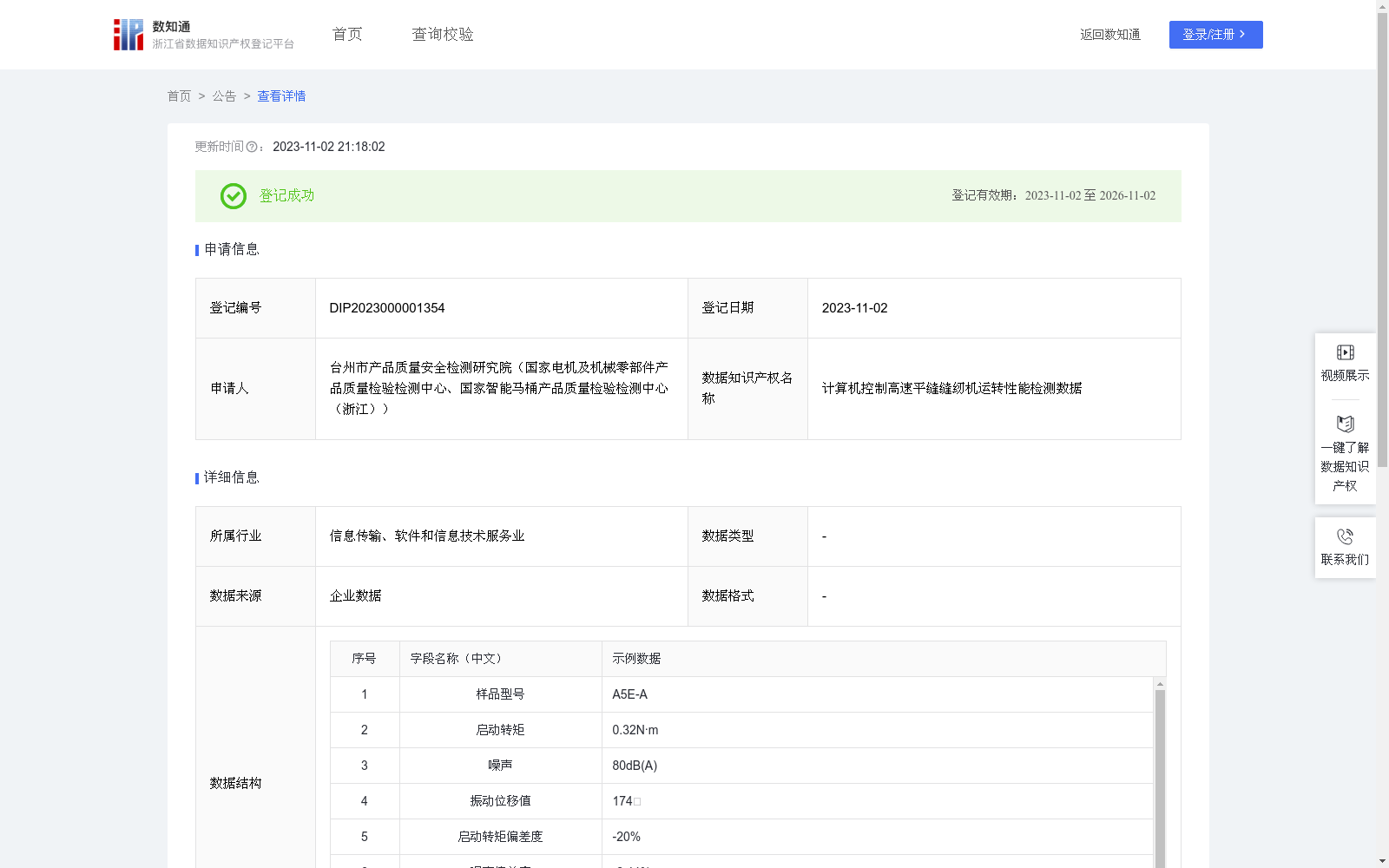
Task: Click the 企业数据 source value
Action: 356,596
